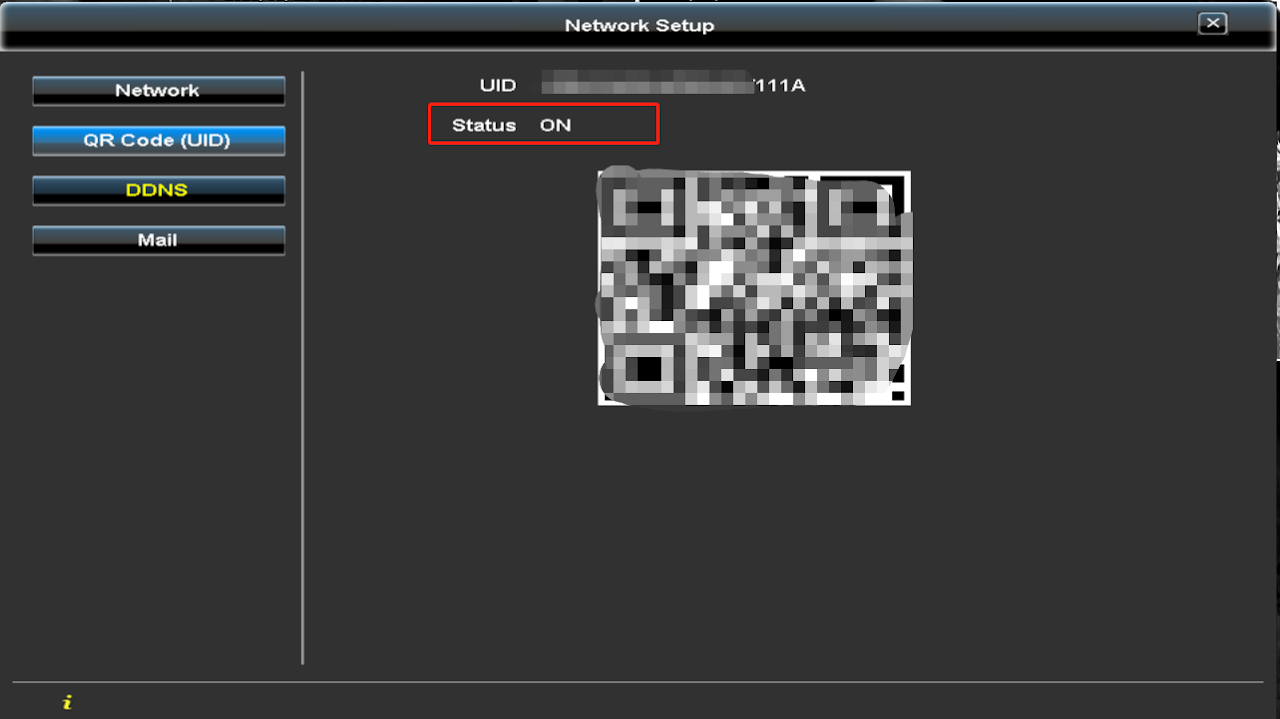Image resolution: width=1280 pixels, height=719 pixels.
Task: Click the UID field label
Action: [498, 85]
